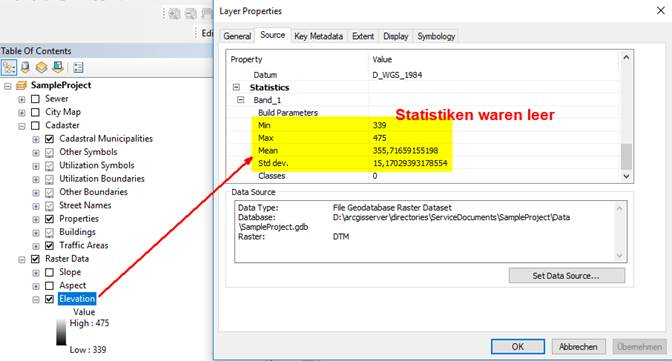Close the Layer Properties dialog
672x361 pixels.
tap(660, 11)
